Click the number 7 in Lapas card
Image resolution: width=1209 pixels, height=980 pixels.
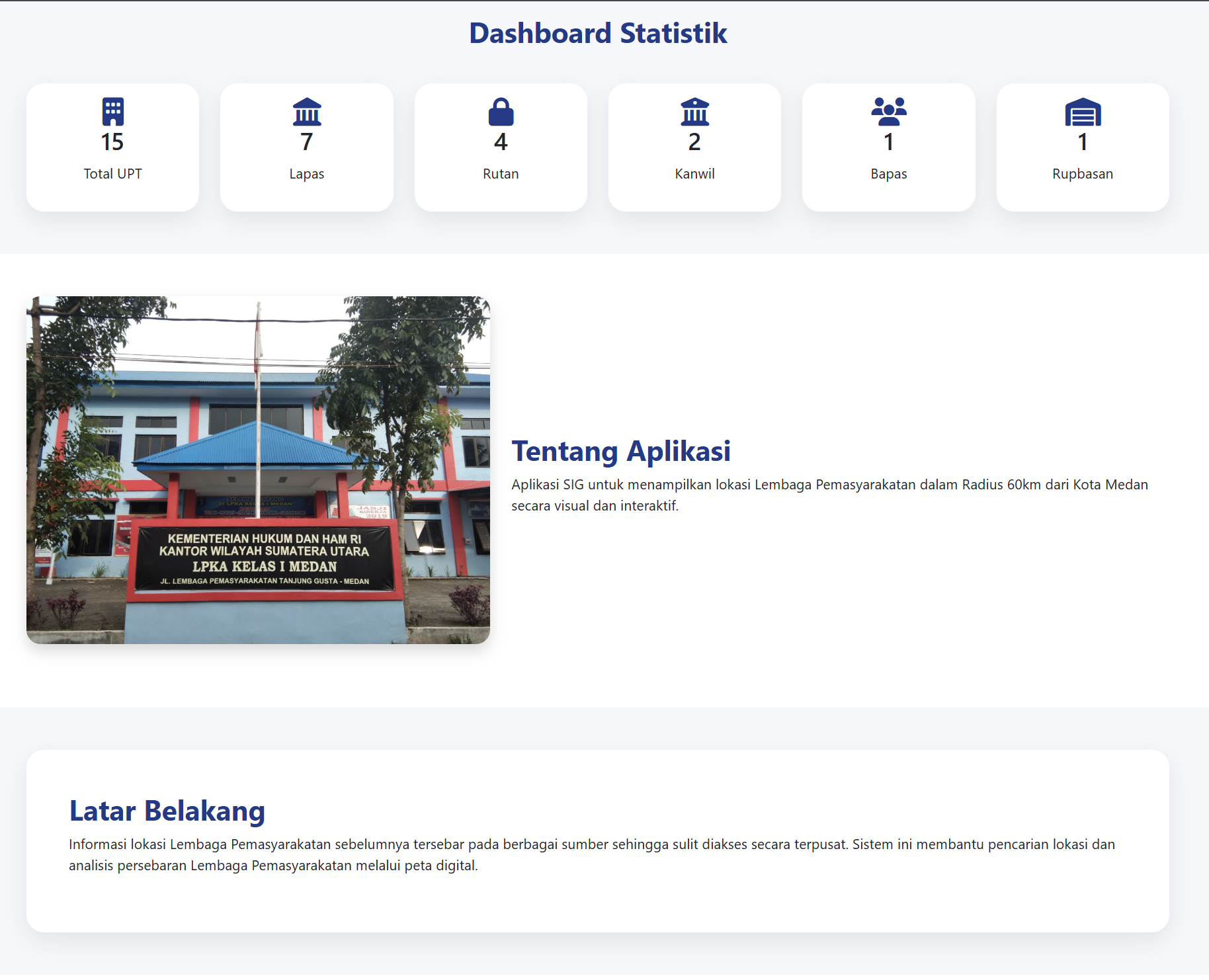tap(307, 142)
